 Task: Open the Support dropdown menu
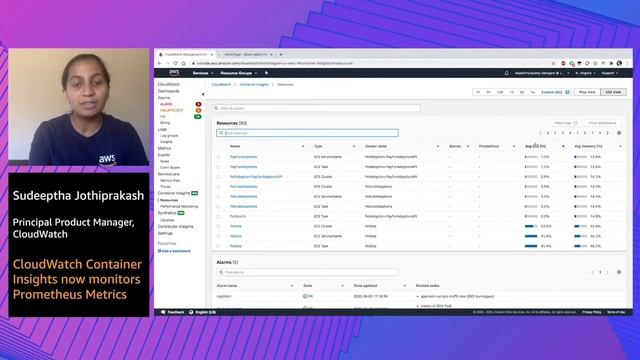click(x=610, y=73)
